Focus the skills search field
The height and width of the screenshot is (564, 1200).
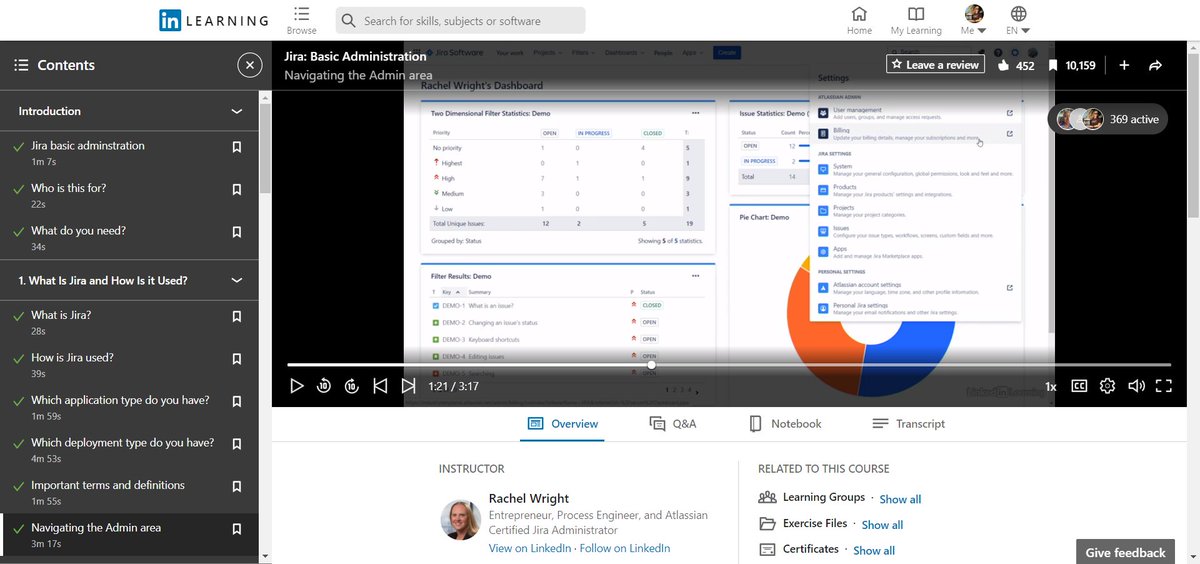[x=461, y=20]
